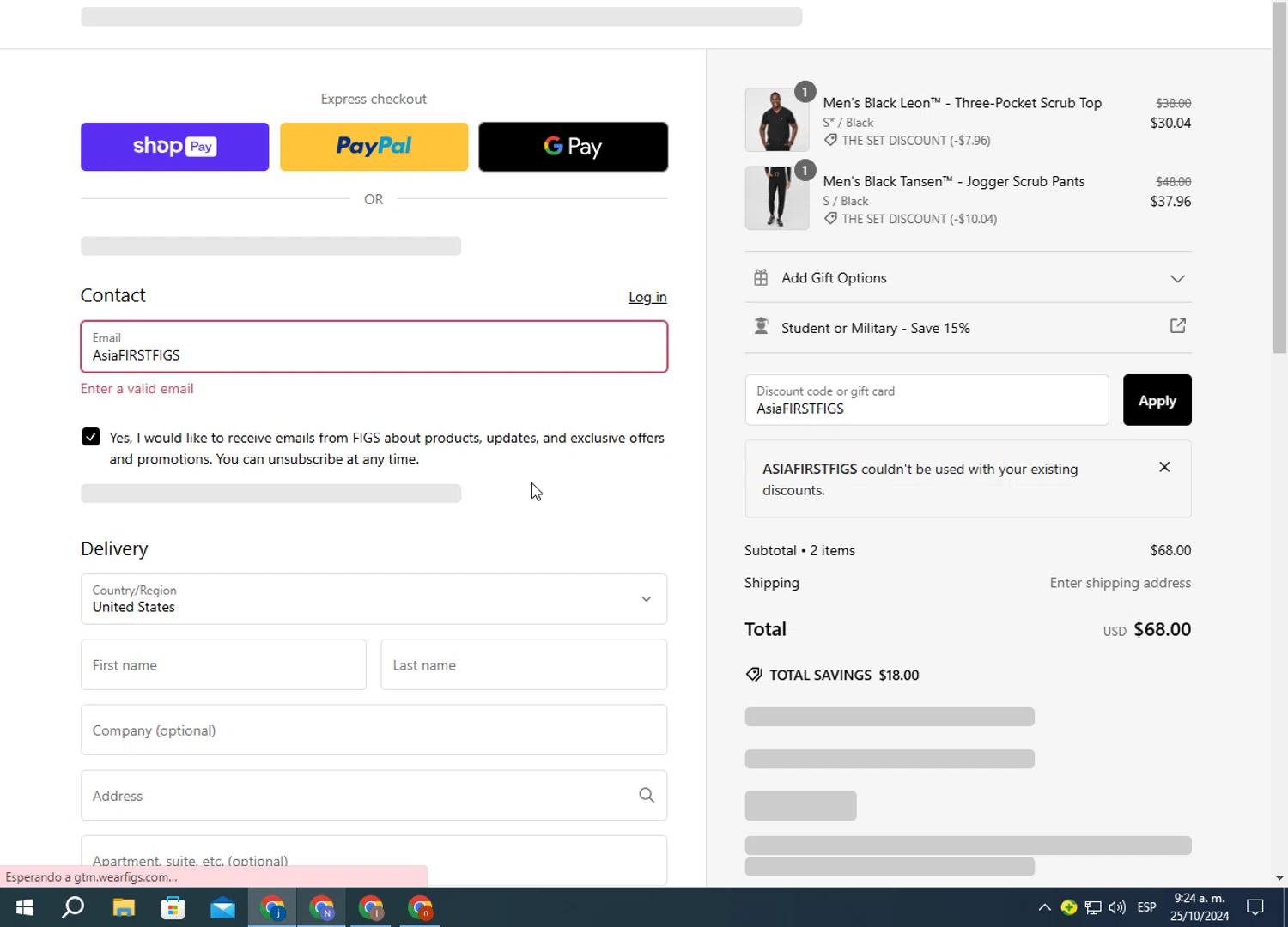This screenshot has width=1288, height=927.
Task: Choose Google Pay express checkout
Action: 573,147
